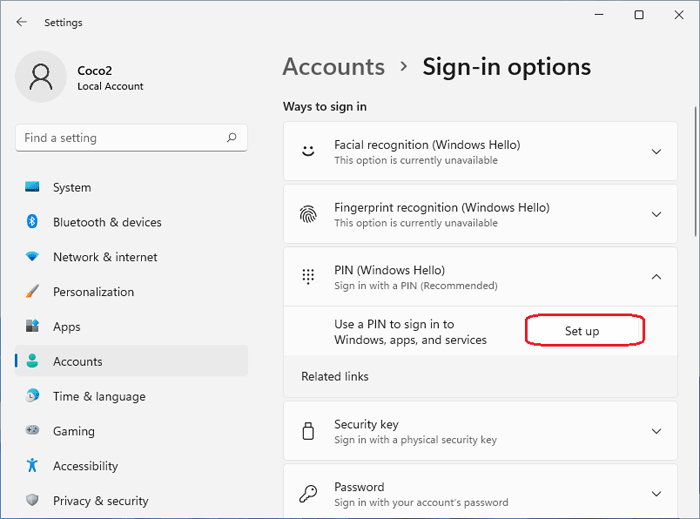Click the fingerprint icon
700x519 pixels.
point(308,214)
